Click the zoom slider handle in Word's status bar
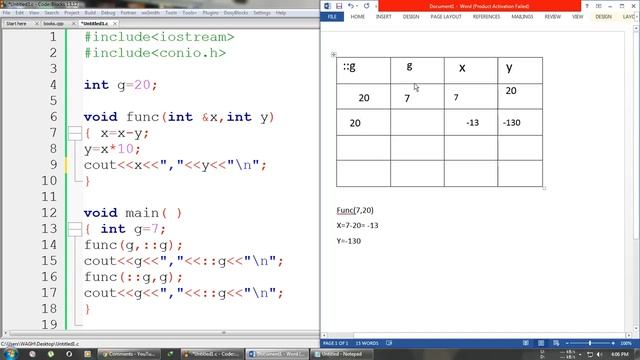Screen dimensions: 640x360 pyautogui.click(x=590, y=343)
